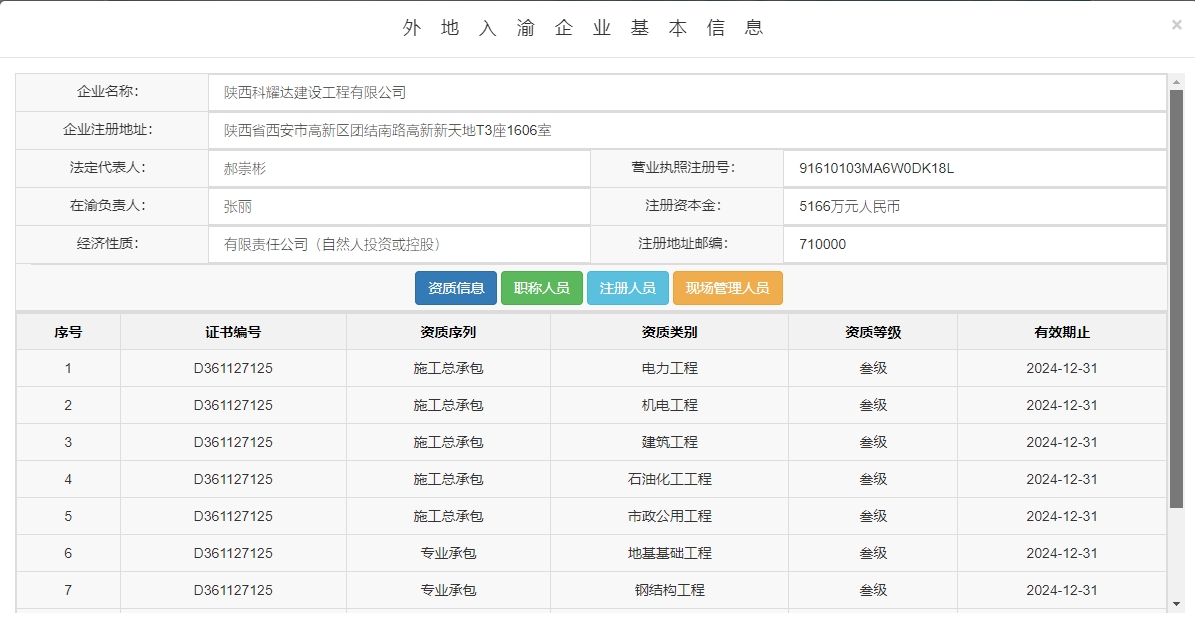
Task: Click the 在渝负责人 field 张丽
Action: [399, 207]
